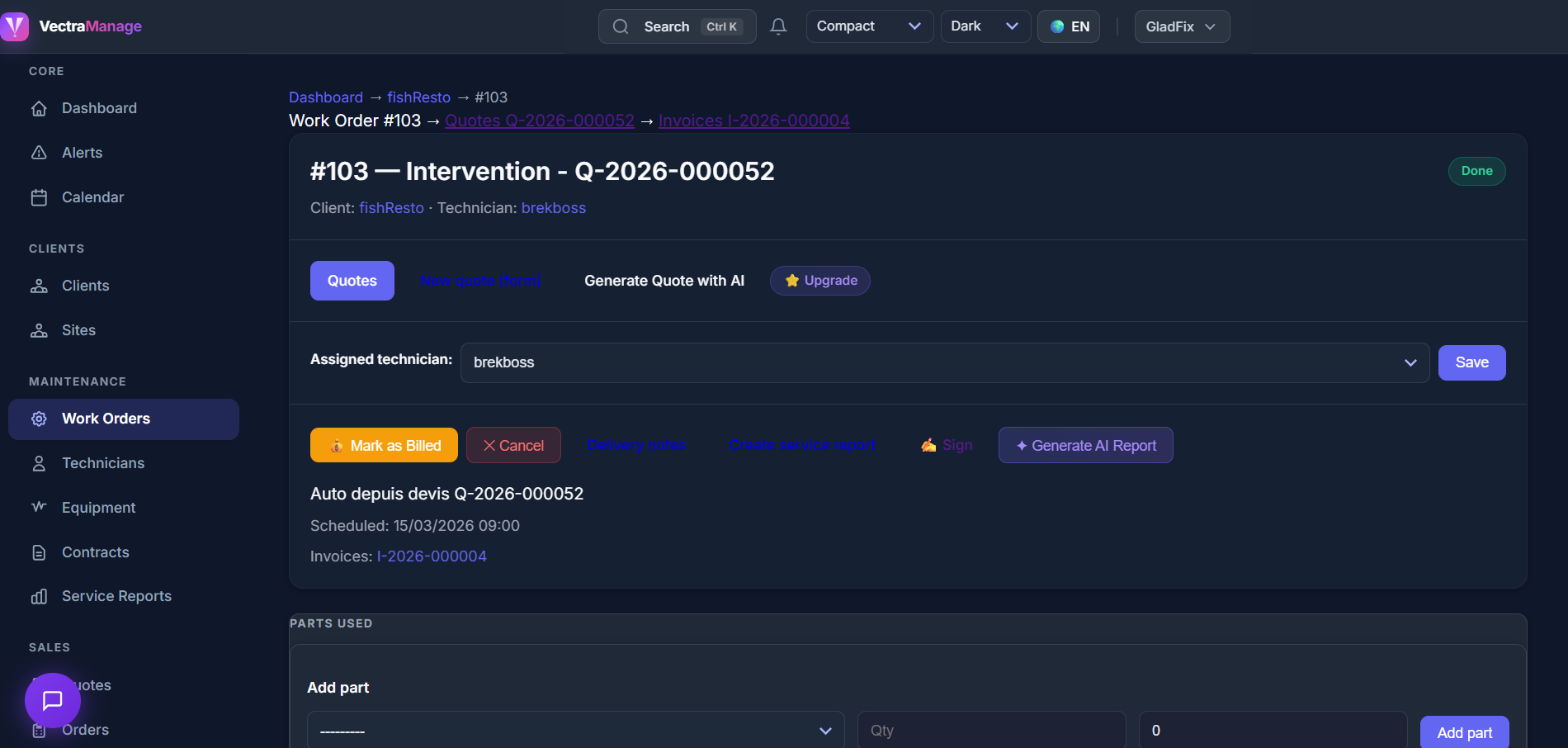Click the search magnifier icon
The width and height of the screenshot is (1568, 748).
pos(621,26)
